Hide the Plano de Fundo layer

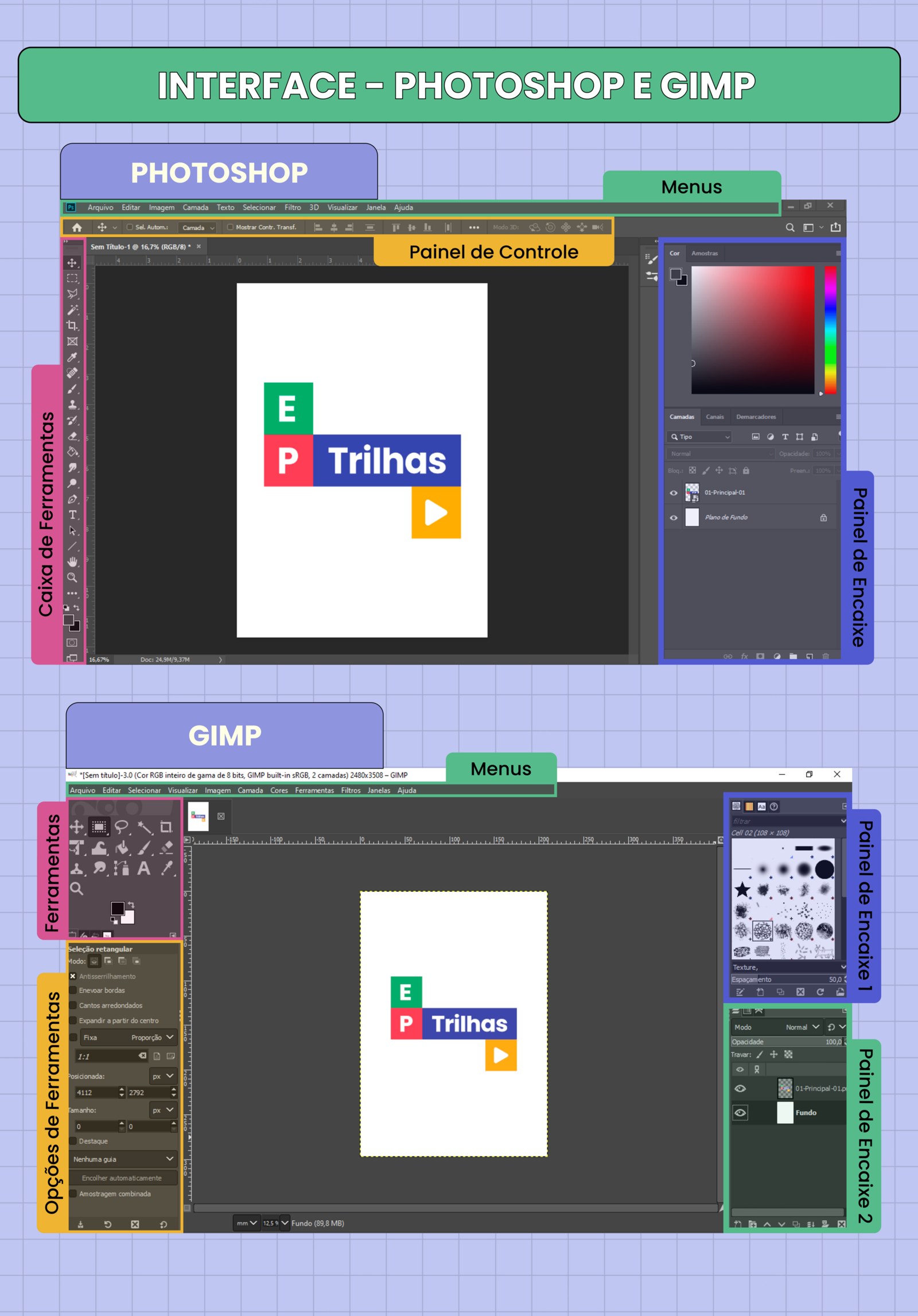pyautogui.click(x=674, y=518)
